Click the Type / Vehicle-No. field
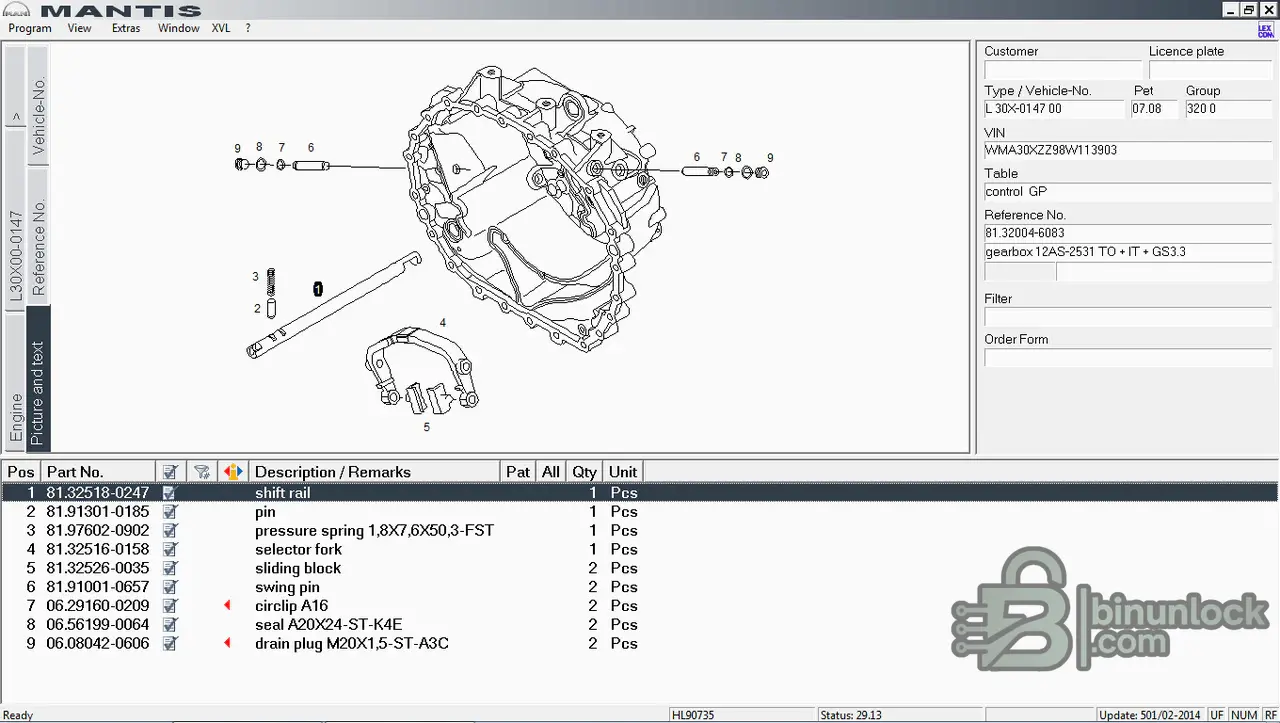 click(1054, 109)
